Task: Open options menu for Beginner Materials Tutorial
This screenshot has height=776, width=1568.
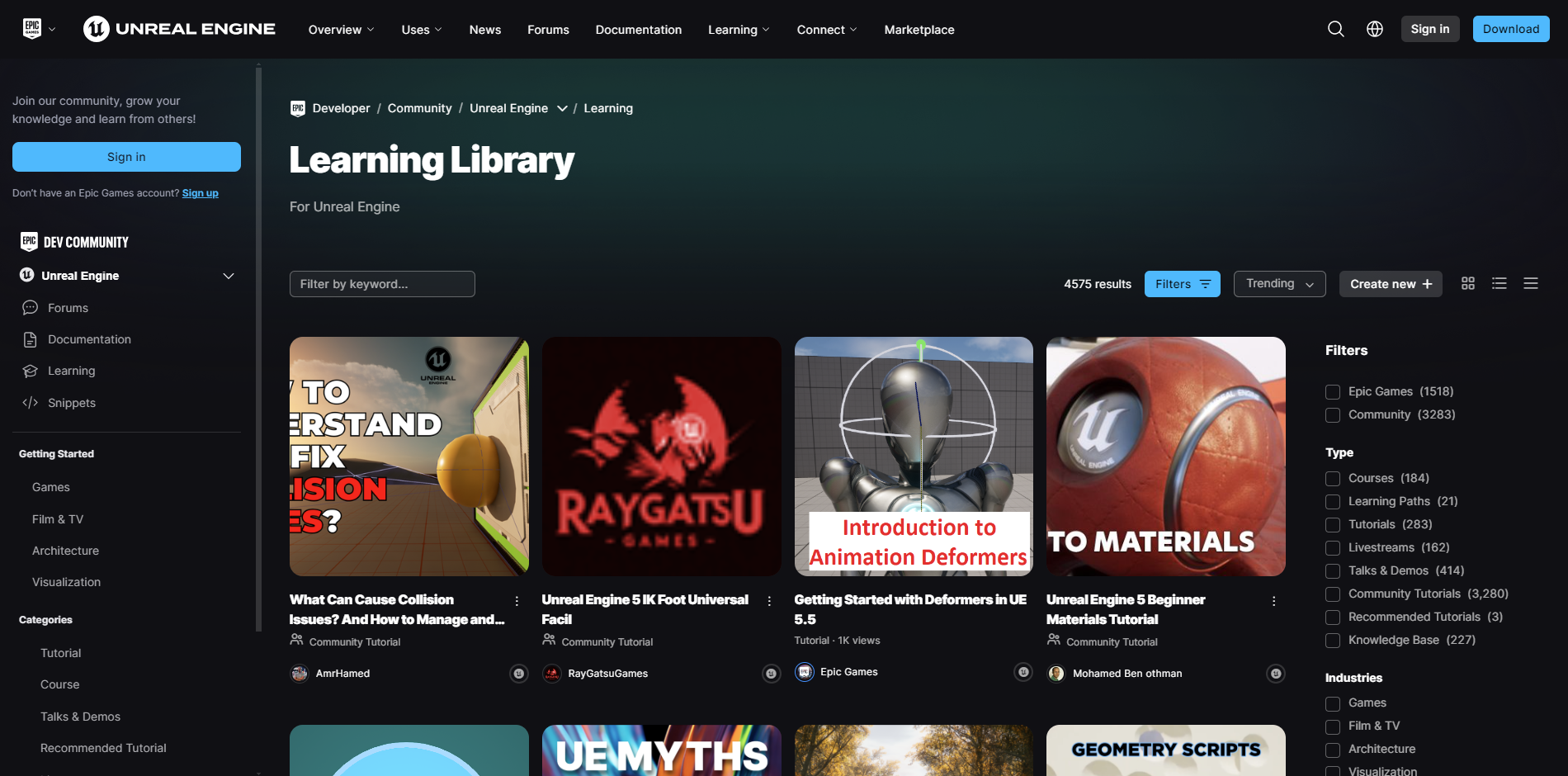Action: [1274, 601]
